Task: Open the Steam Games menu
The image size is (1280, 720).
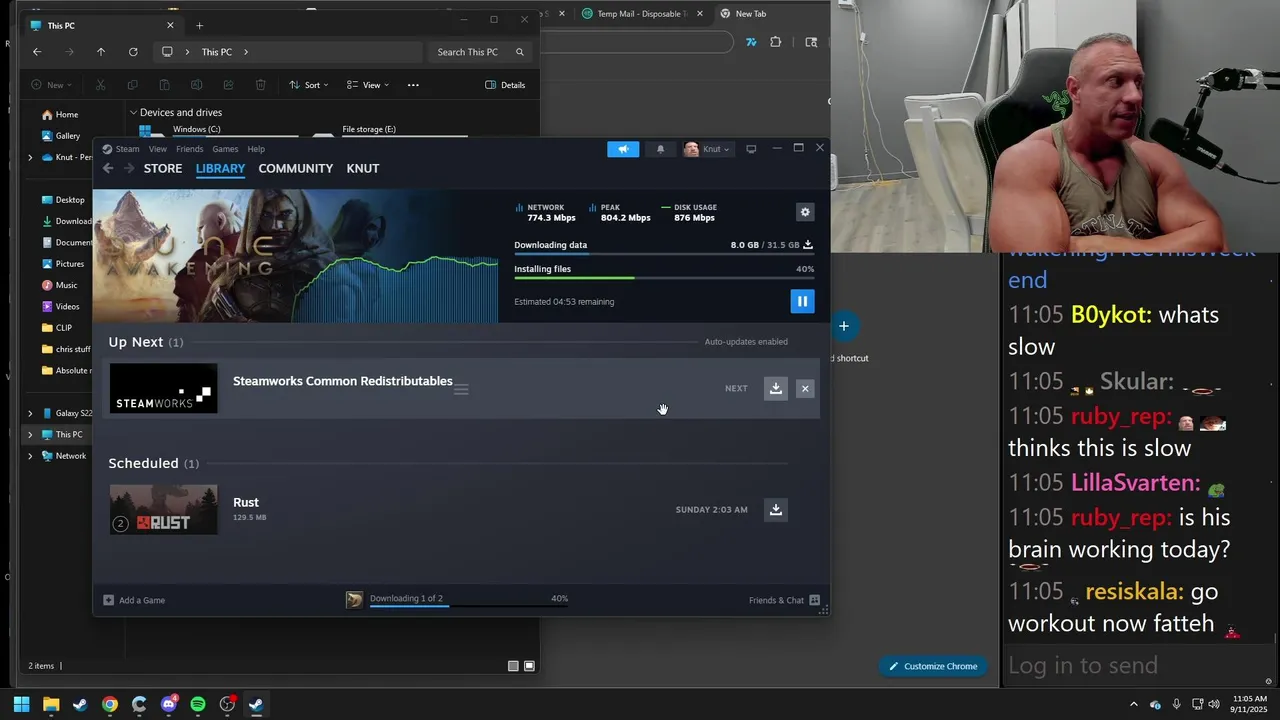Action: 225,149
